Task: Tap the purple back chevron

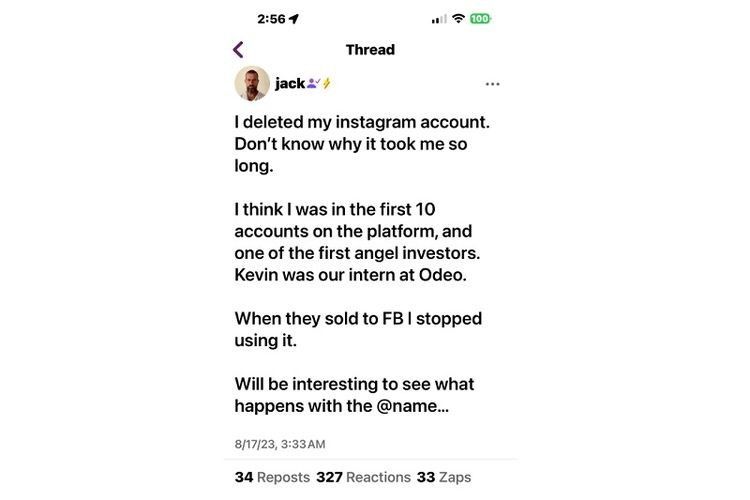Action: point(238,49)
